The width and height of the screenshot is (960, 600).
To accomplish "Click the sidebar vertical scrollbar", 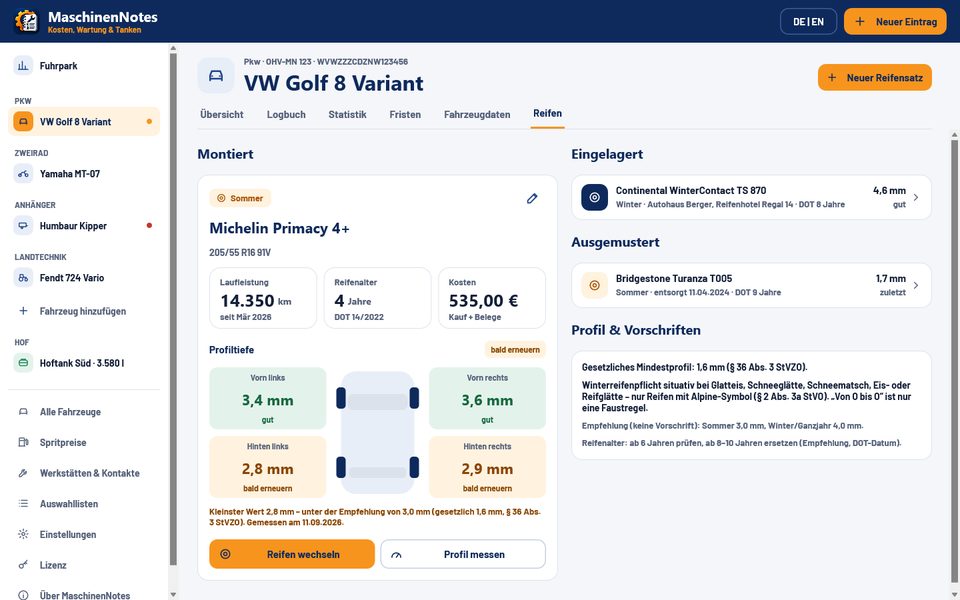I will [173, 309].
